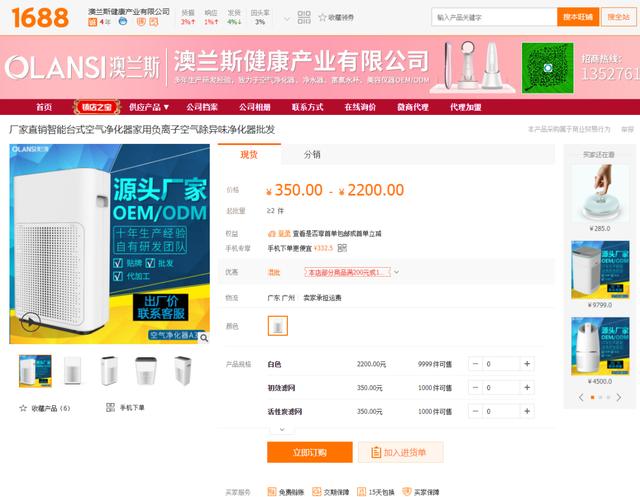Screen dimensions: 640x497
Task: Click the star favorite-shop icon
Action: pos(322,17)
